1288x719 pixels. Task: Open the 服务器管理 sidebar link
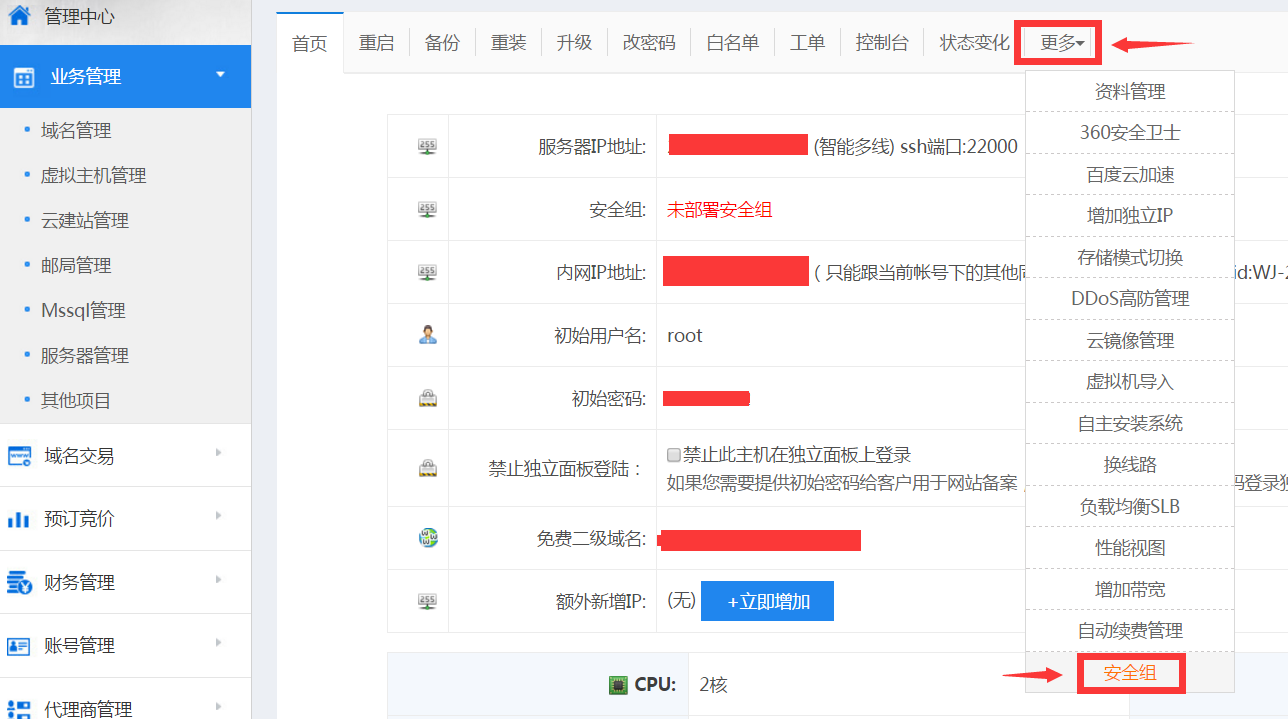(84, 356)
